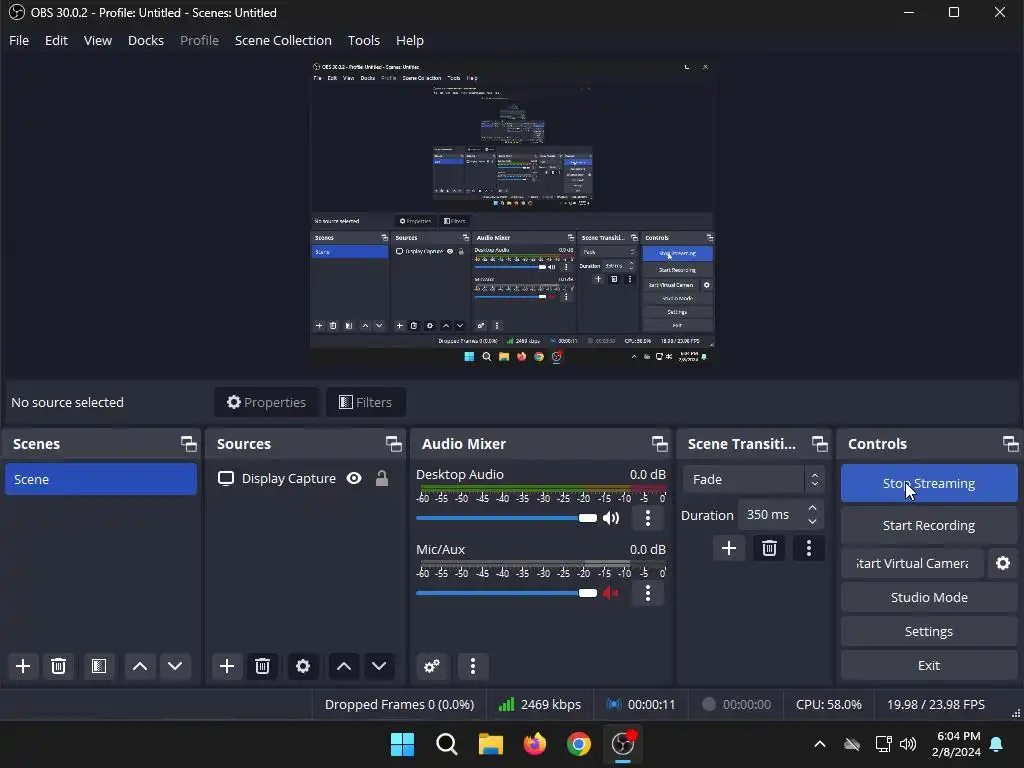Screen dimensions: 1024x768
Task: Remove transition with trash icon
Action: pos(769,548)
